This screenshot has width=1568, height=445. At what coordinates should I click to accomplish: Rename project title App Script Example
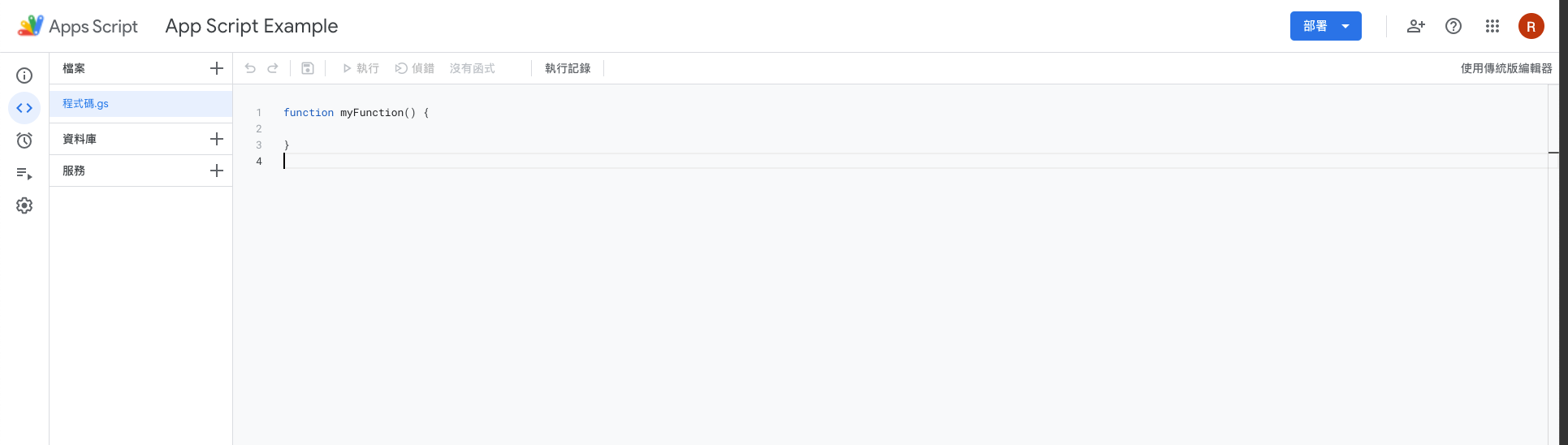tap(252, 26)
